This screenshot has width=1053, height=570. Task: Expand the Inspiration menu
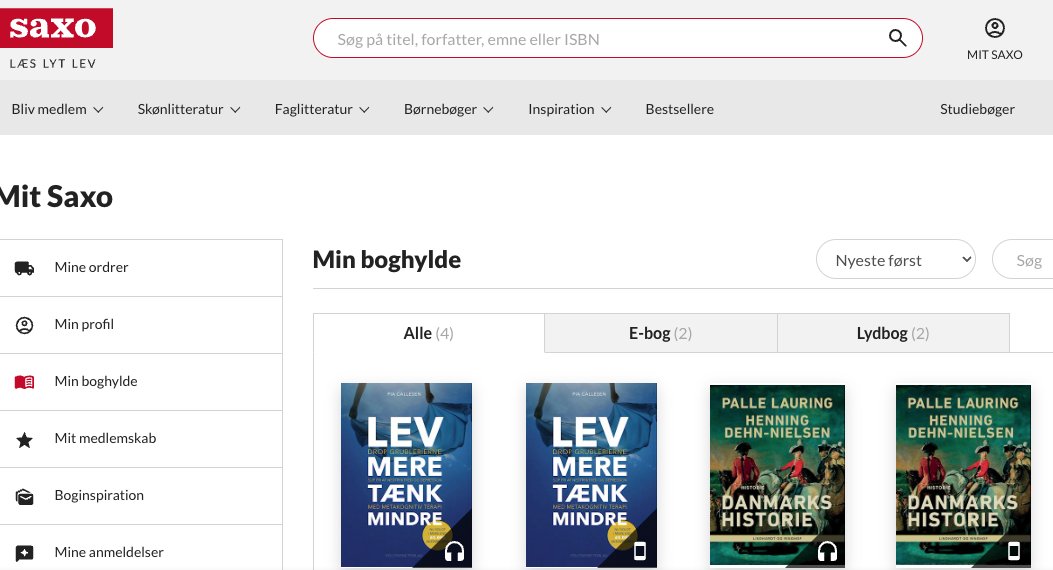click(x=569, y=109)
